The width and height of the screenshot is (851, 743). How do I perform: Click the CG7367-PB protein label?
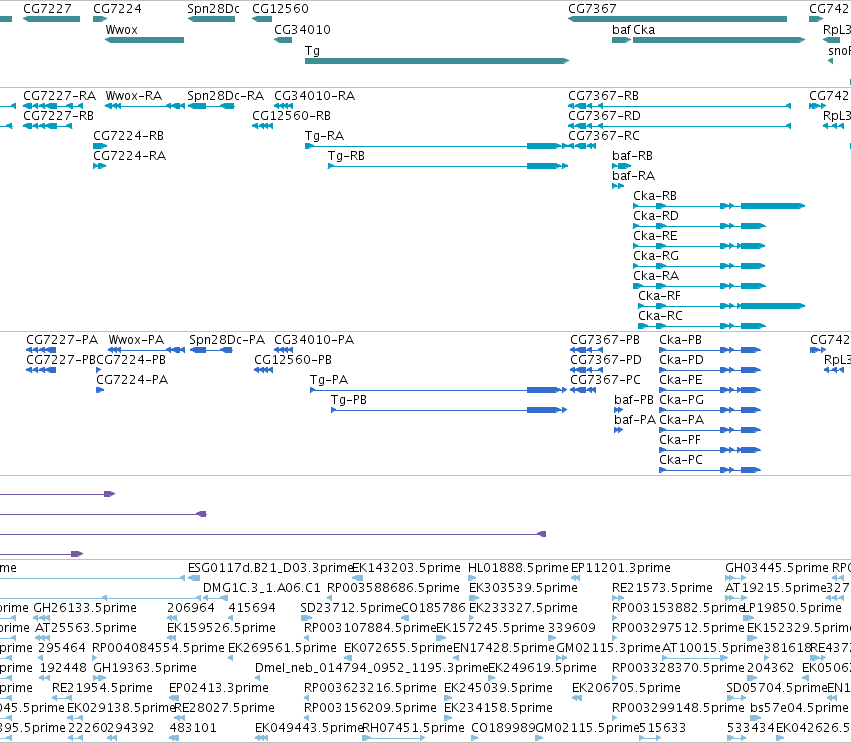[605, 340]
